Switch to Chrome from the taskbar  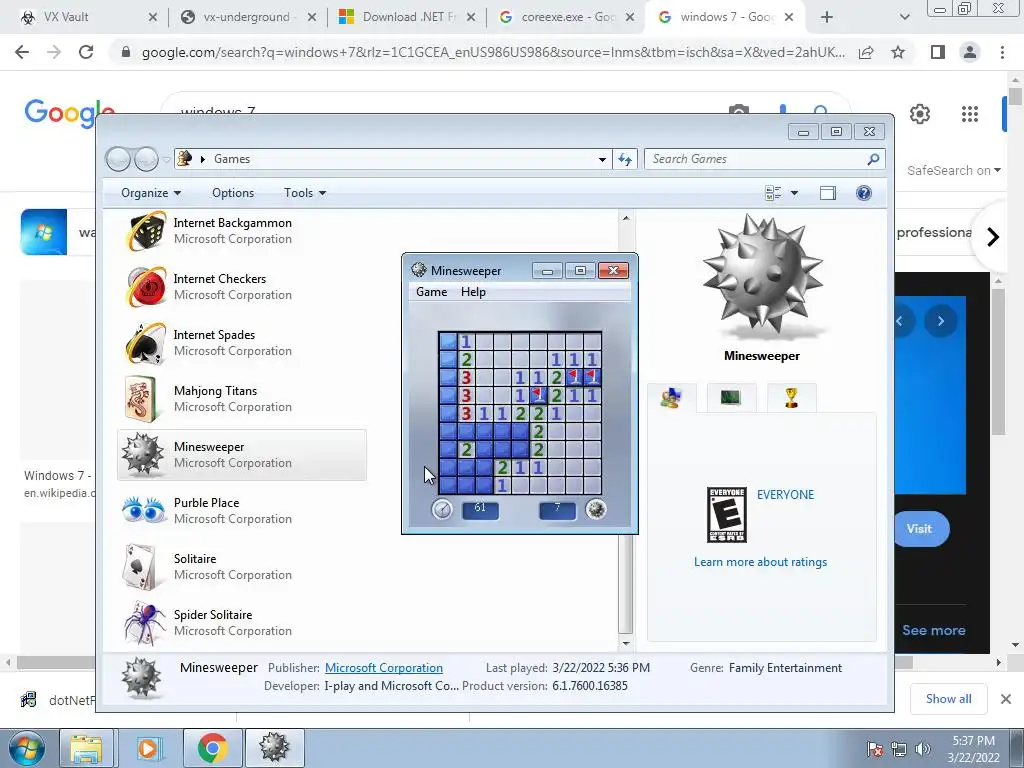(212, 748)
